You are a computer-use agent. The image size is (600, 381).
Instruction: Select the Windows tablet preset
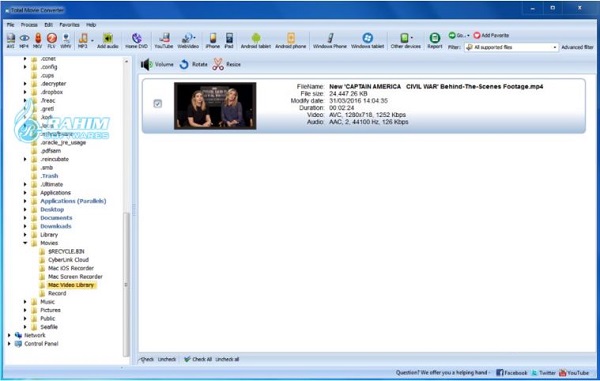pos(367,41)
